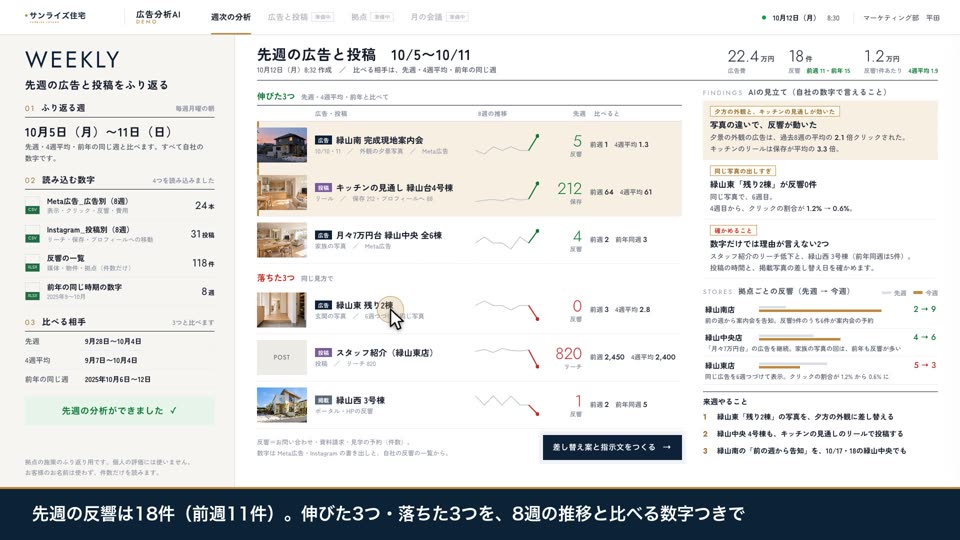Click 先週の分析ができました status button
This screenshot has width=960, height=540.
coord(119,411)
